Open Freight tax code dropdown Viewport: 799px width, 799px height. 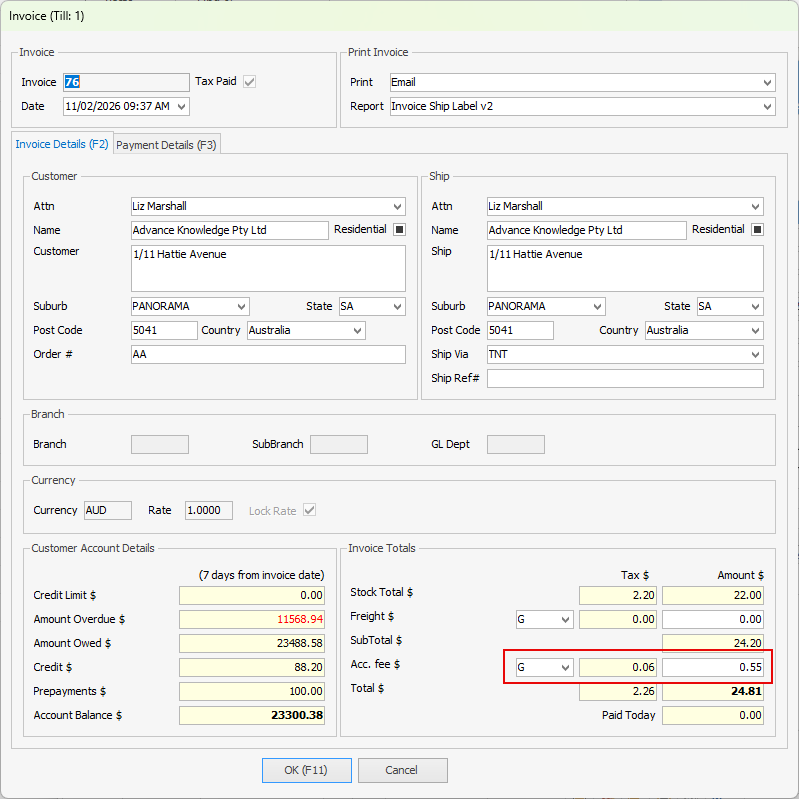point(565,620)
